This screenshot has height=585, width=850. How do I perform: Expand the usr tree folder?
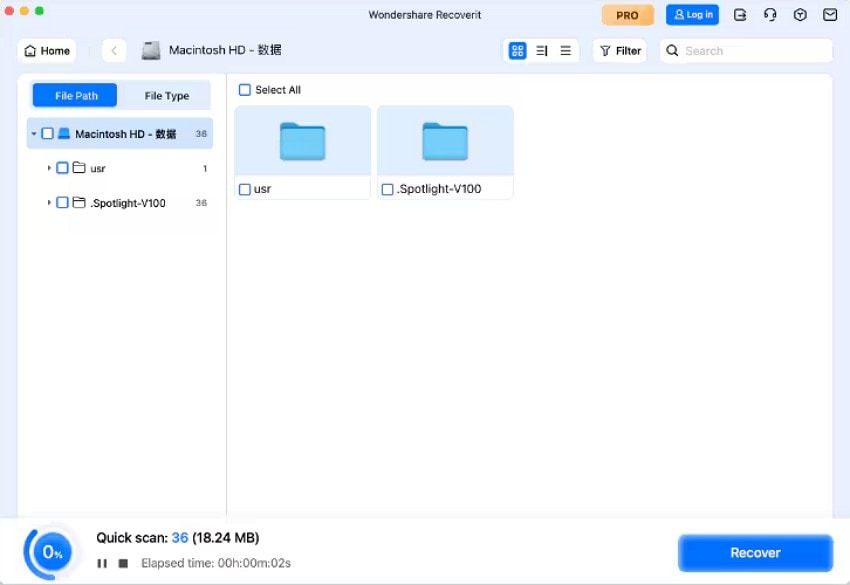[49, 168]
